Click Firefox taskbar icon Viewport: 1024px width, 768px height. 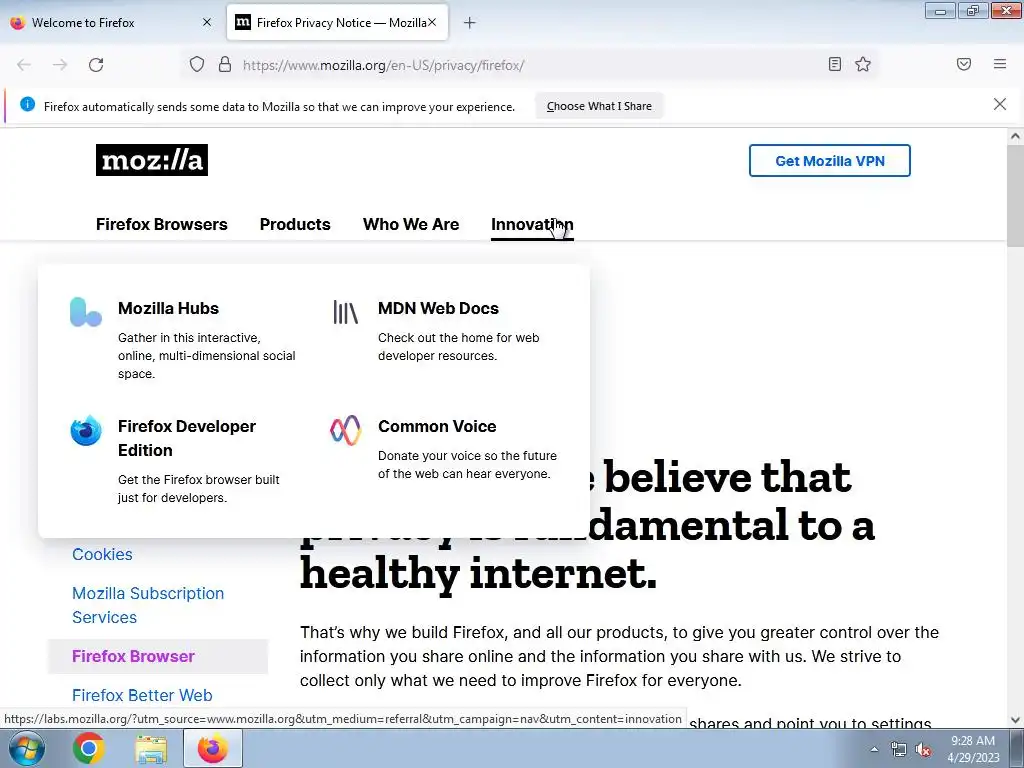click(x=213, y=748)
